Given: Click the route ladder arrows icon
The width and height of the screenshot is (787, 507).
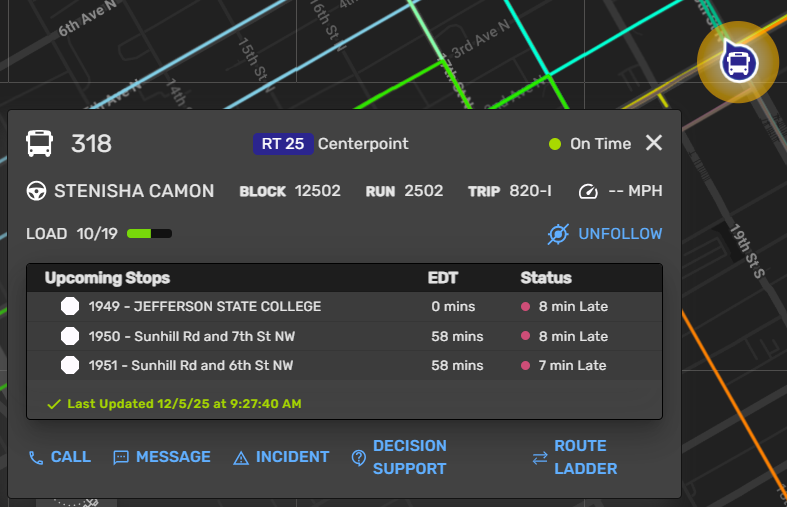Looking at the screenshot, I should pos(540,458).
